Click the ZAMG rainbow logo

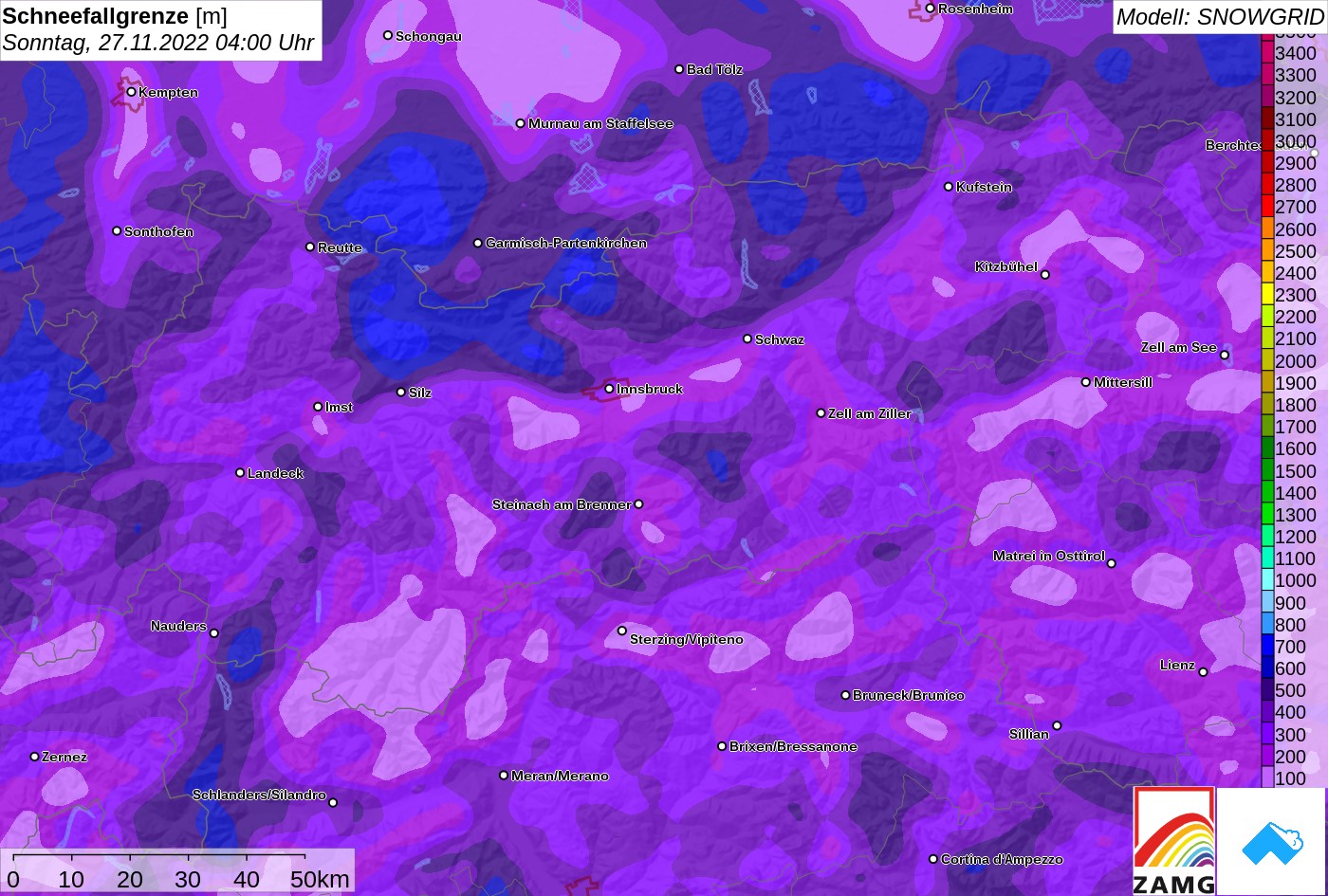coord(1174,841)
